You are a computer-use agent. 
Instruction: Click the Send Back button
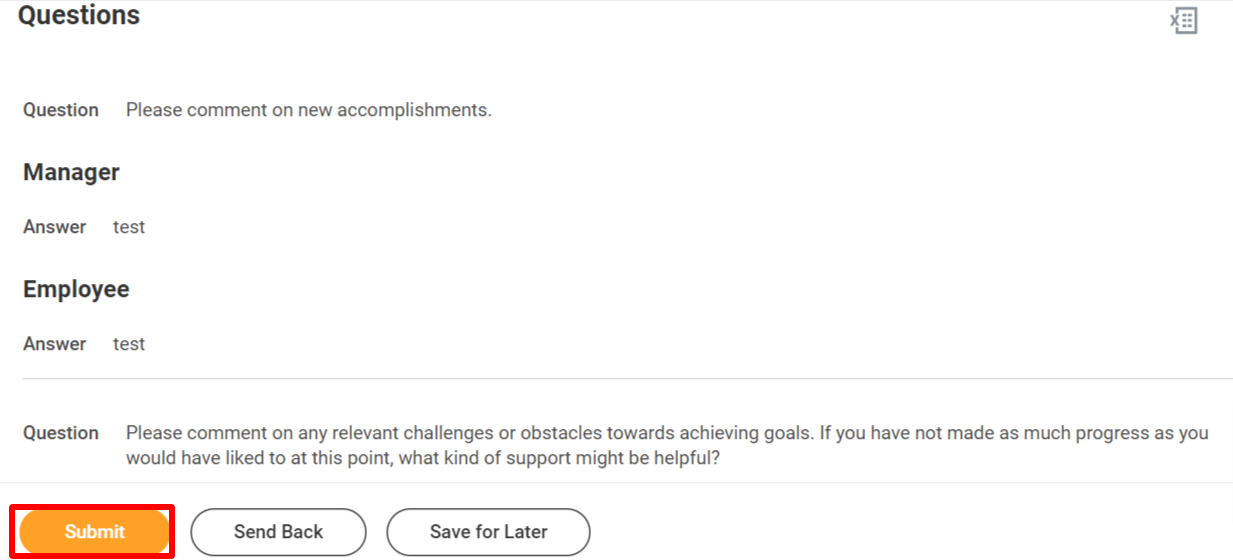(x=278, y=532)
